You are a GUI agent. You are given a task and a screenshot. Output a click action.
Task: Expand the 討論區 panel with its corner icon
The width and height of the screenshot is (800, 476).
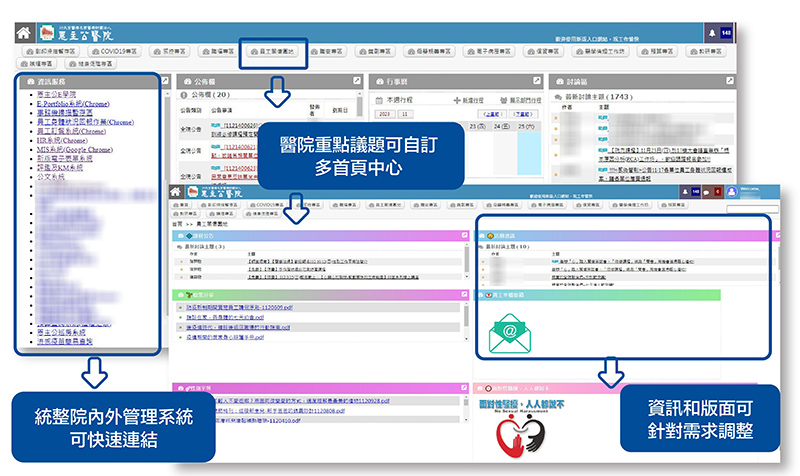tap(730, 81)
